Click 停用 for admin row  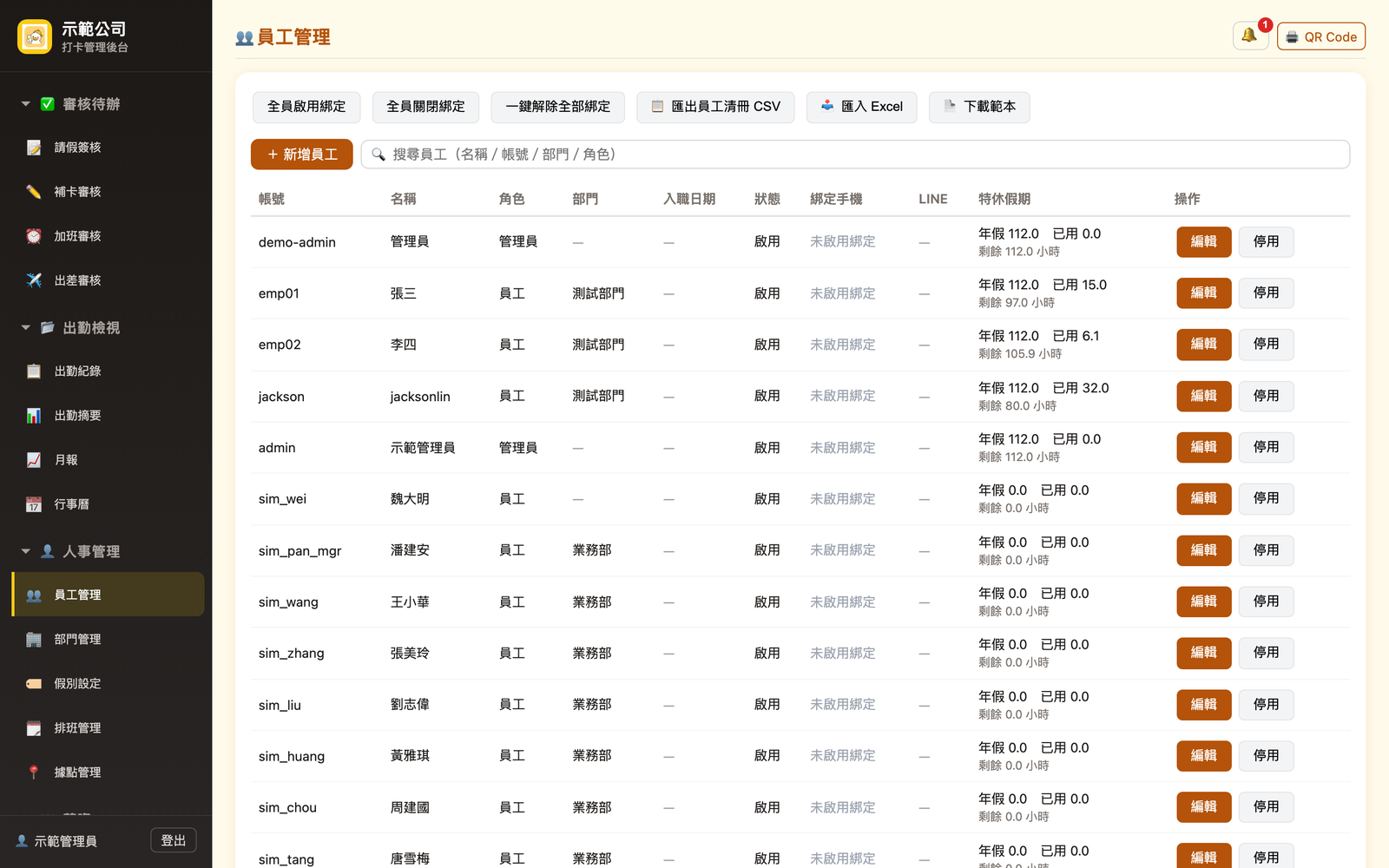(1267, 447)
